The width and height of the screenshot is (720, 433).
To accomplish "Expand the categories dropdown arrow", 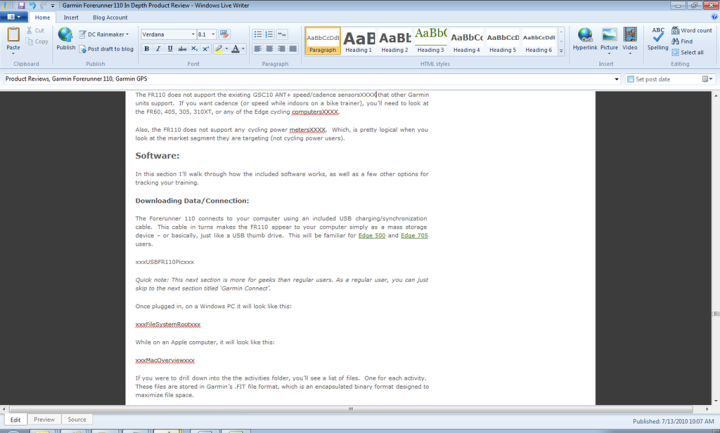I will pyautogui.click(x=616, y=79).
